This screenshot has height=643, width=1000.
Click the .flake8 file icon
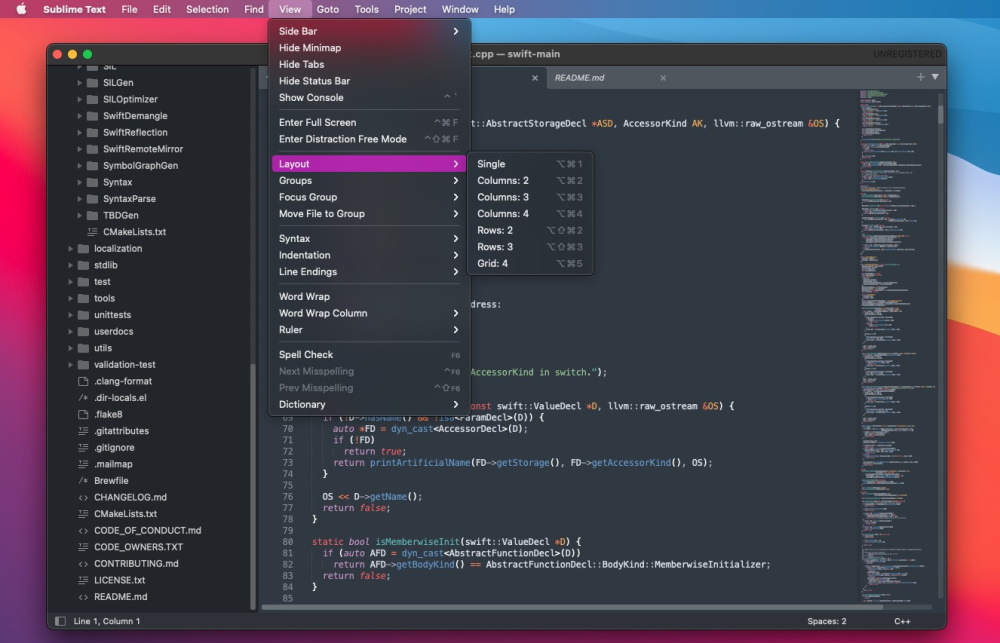click(x=83, y=414)
